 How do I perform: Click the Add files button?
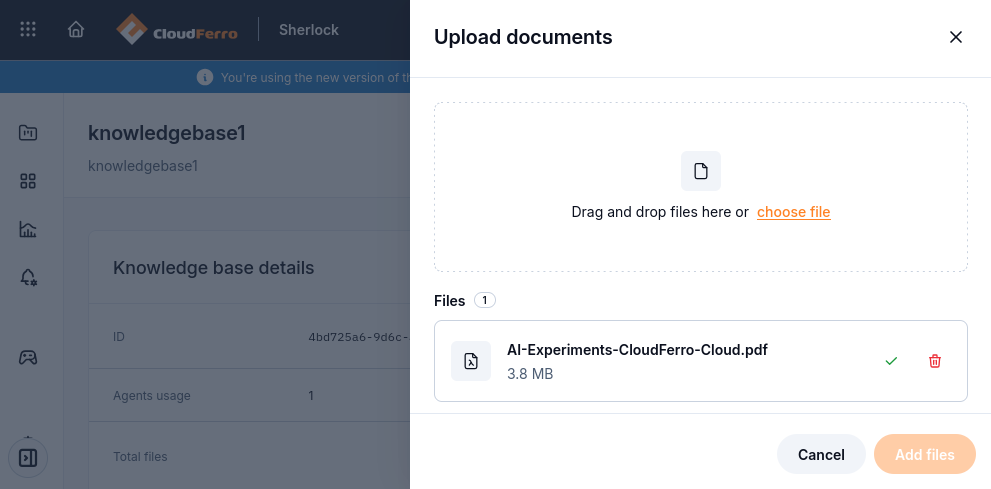click(x=925, y=454)
